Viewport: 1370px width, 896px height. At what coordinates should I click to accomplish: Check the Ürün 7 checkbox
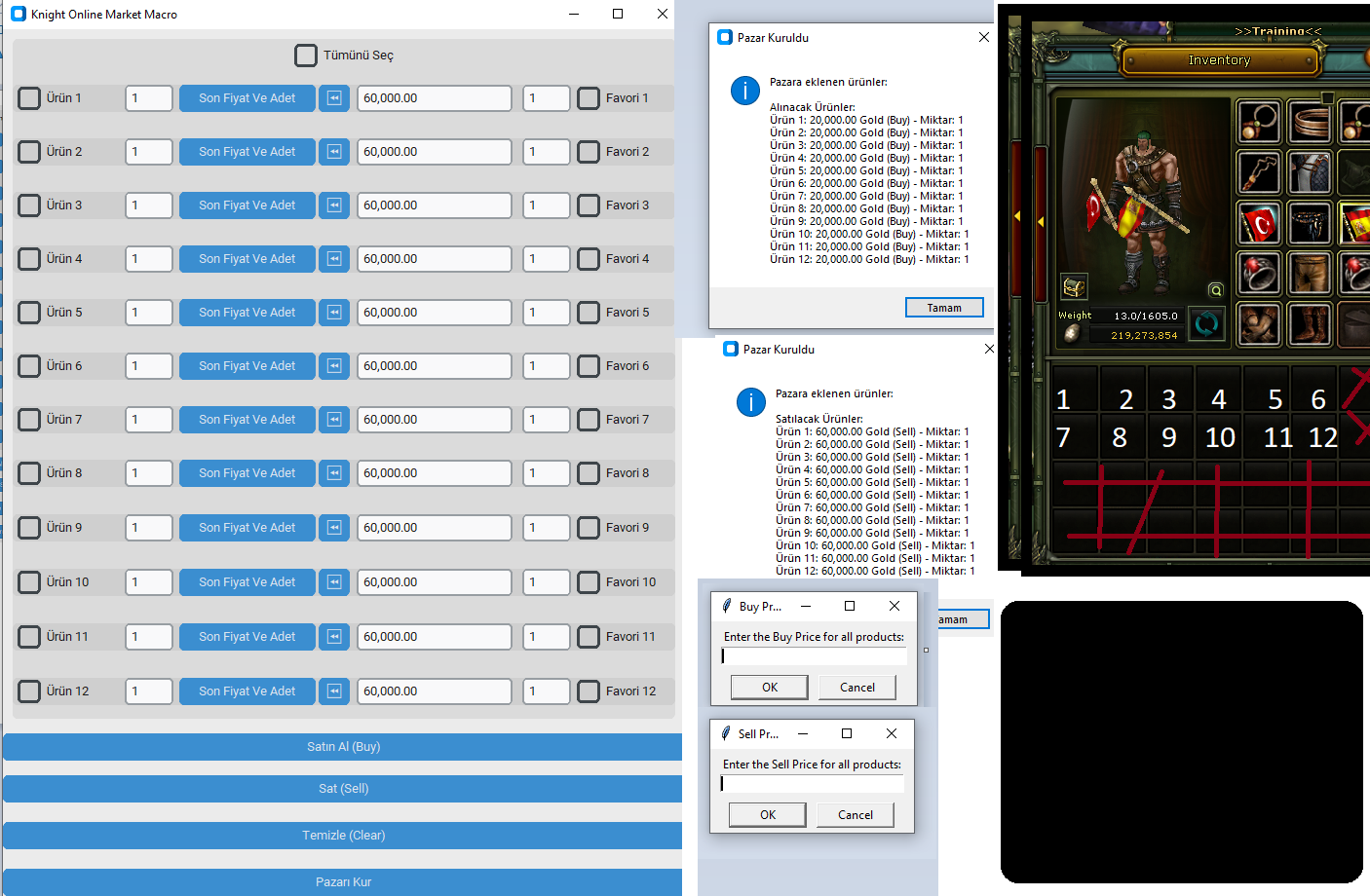click(29, 420)
